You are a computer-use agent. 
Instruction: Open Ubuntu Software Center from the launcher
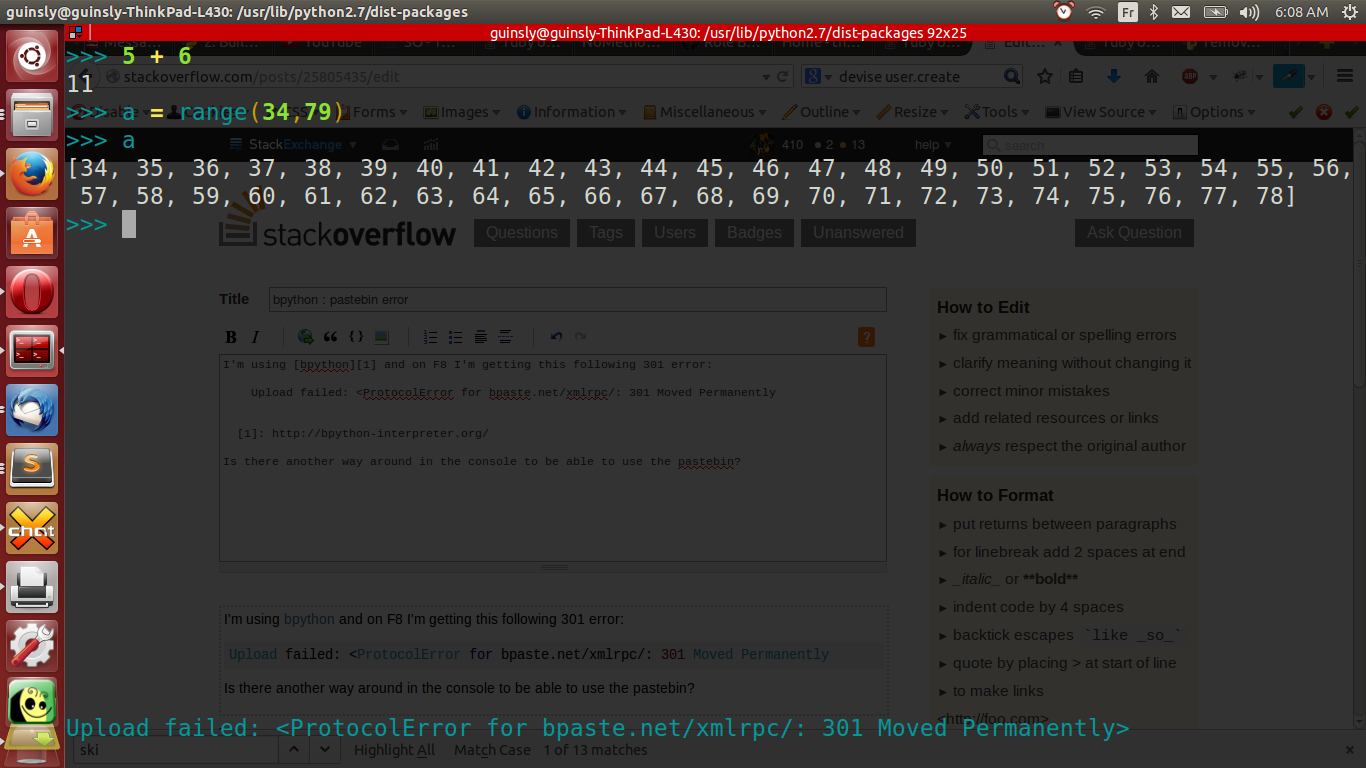(32, 233)
